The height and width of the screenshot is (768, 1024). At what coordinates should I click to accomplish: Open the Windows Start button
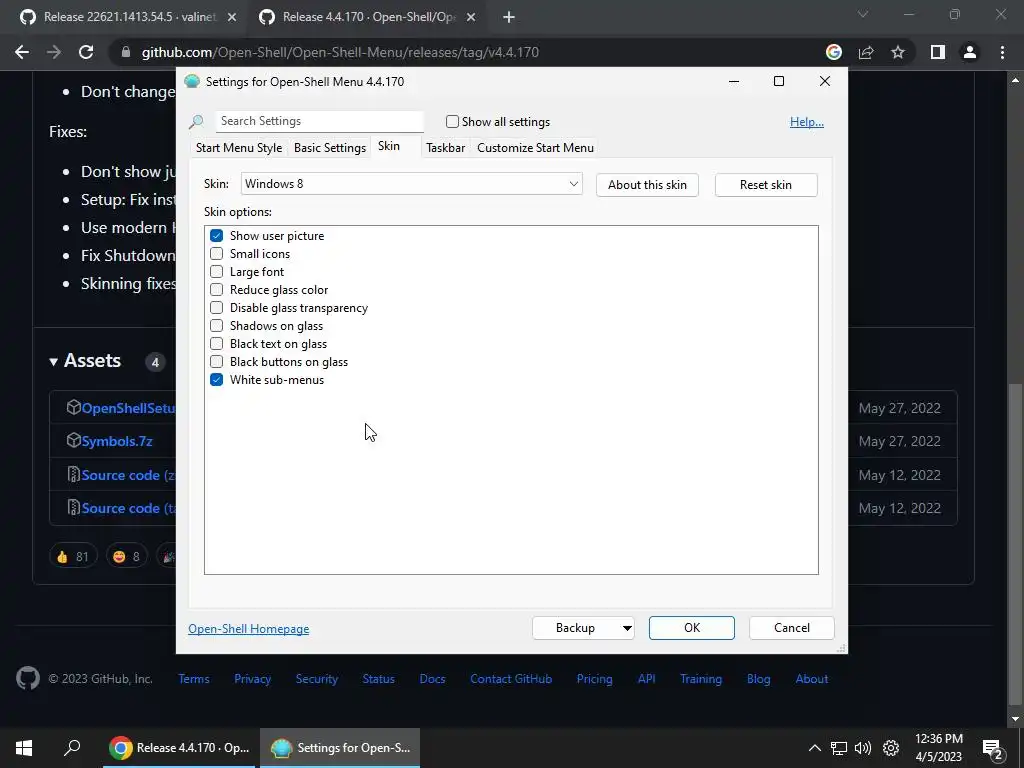click(24, 748)
